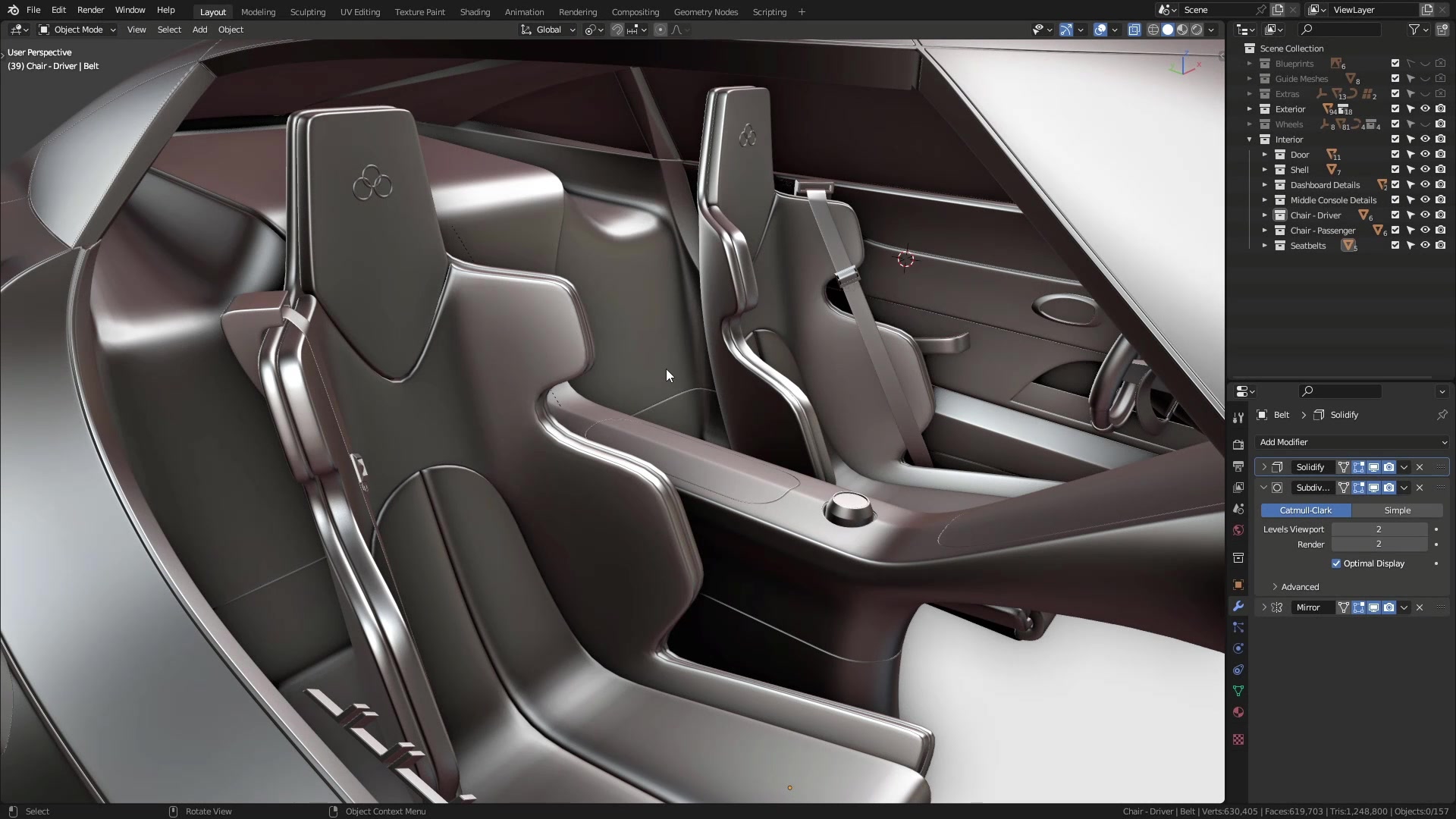The height and width of the screenshot is (819, 1456).
Task: Toggle viewport overlays icon
Action: (x=1100, y=30)
